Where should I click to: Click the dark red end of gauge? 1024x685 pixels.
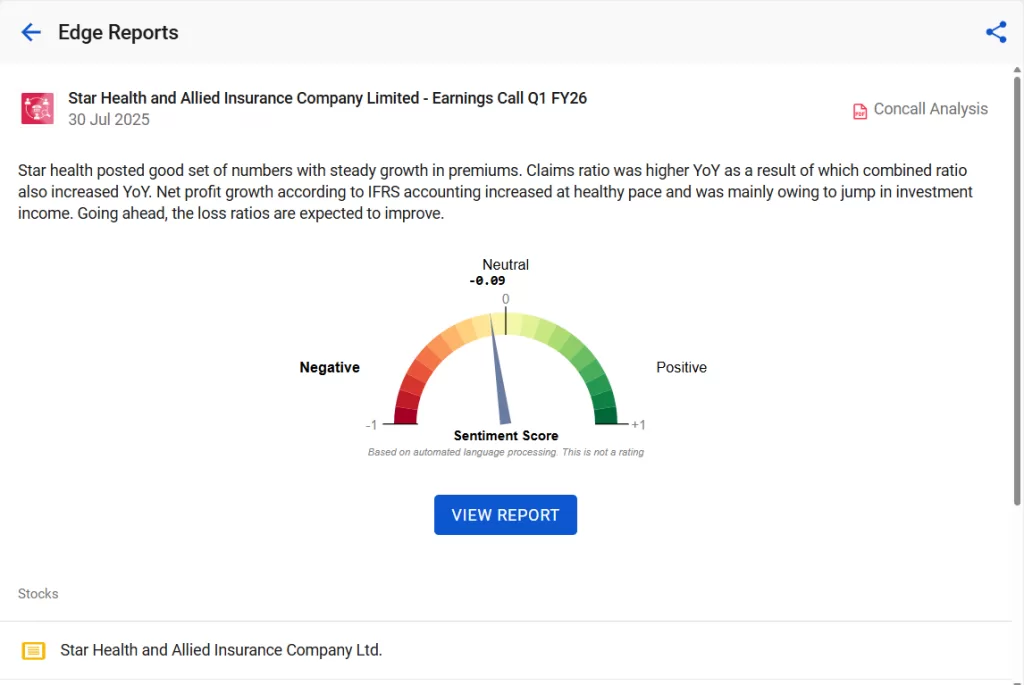[405, 415]
